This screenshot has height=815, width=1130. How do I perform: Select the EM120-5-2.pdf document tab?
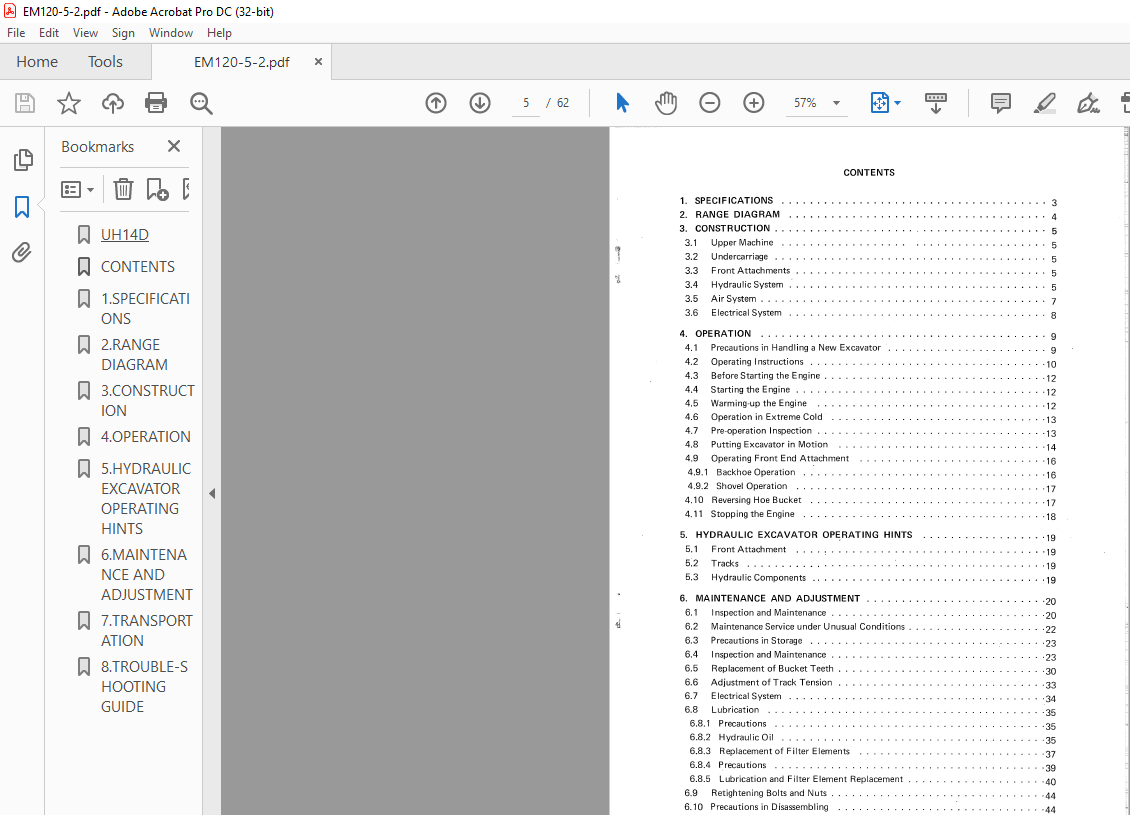241,62
